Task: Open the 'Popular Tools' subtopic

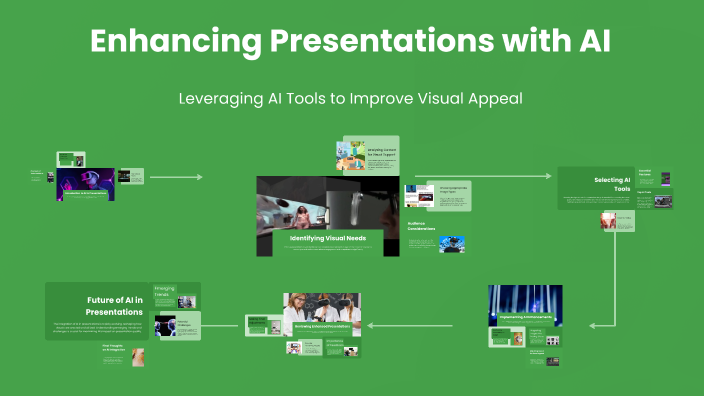Action: [x=655, y=199]
